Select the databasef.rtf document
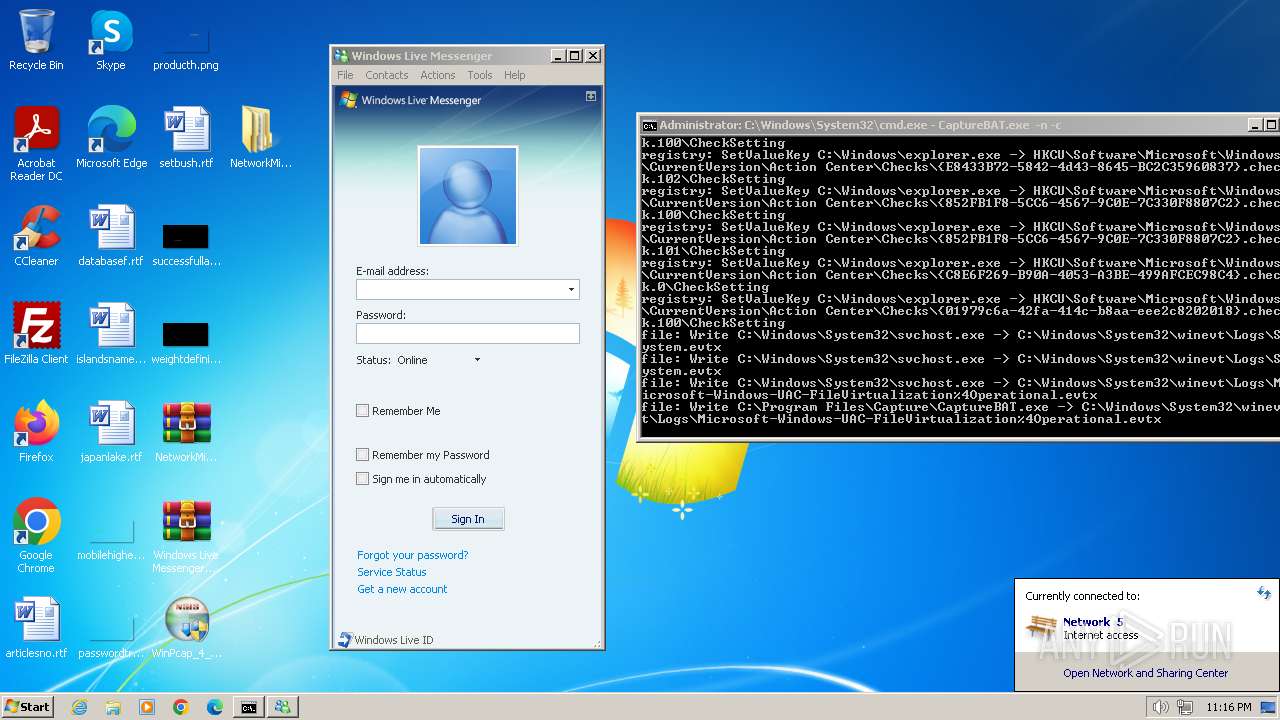 tap(111, 236)
